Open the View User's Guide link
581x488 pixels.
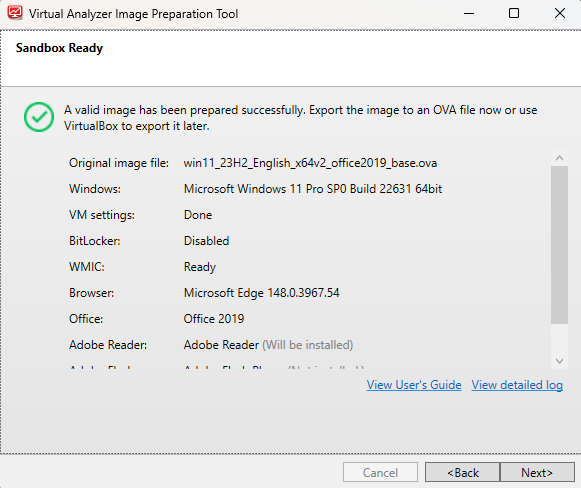tap(414, 385)
